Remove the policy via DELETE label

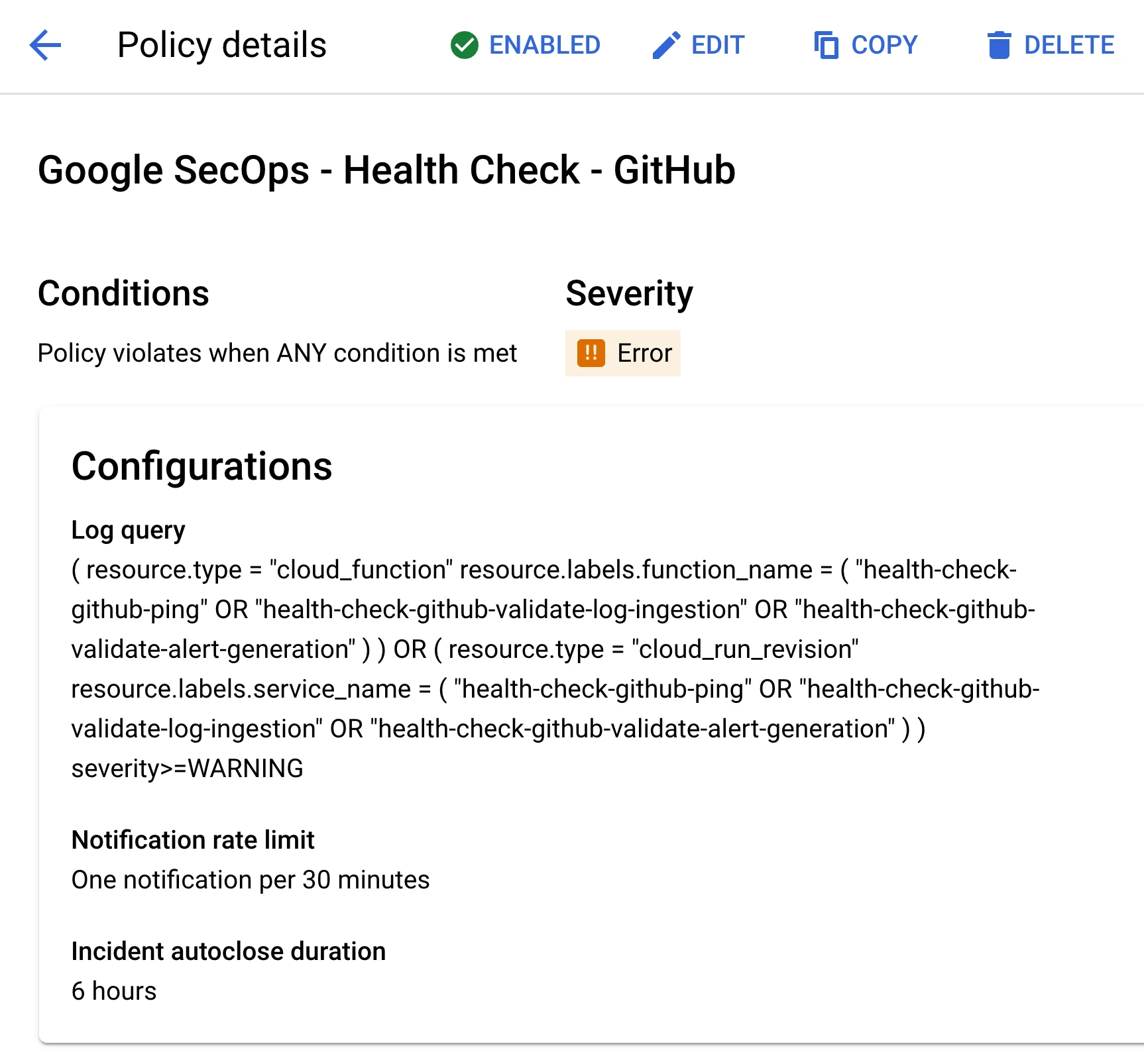click(1069, 45)
